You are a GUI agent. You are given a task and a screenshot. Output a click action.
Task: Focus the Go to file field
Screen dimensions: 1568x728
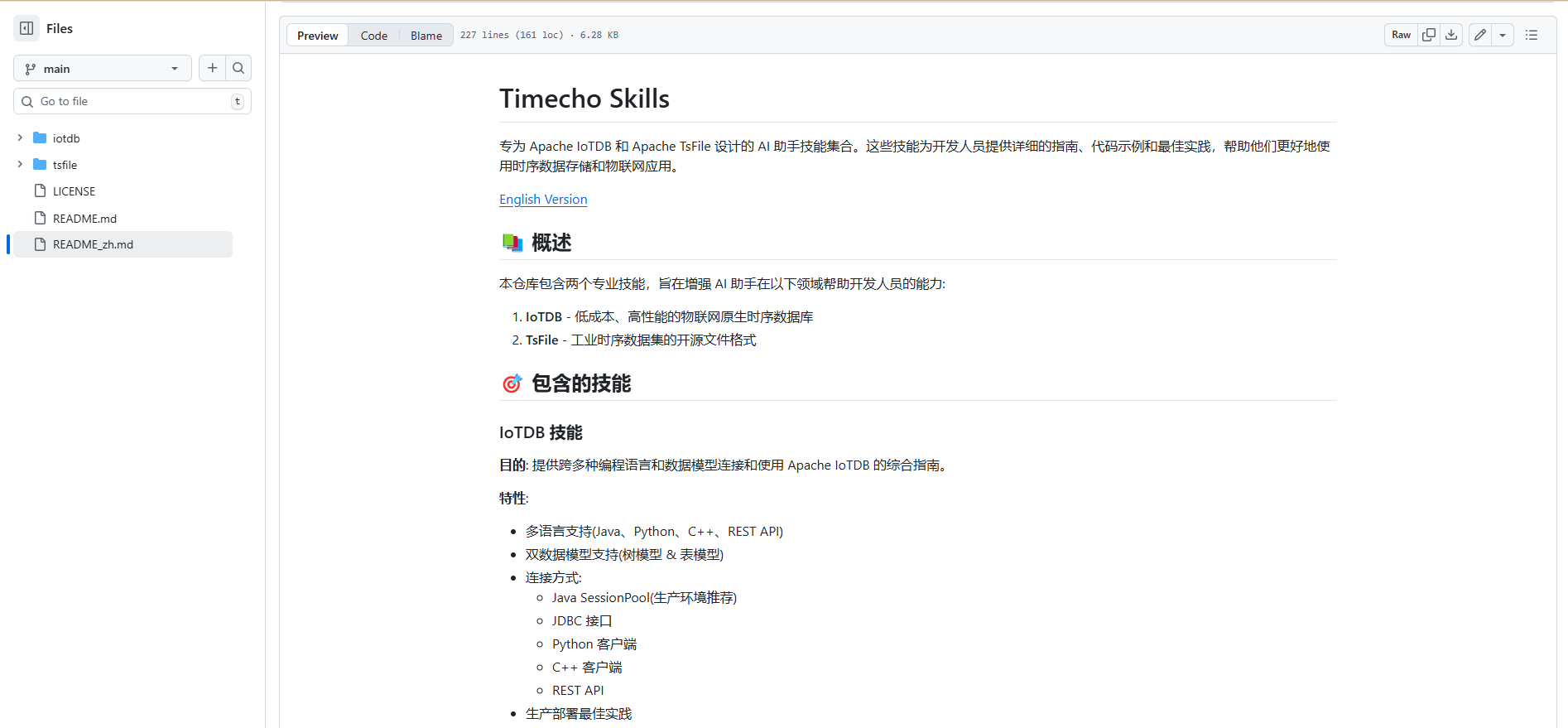132,101
